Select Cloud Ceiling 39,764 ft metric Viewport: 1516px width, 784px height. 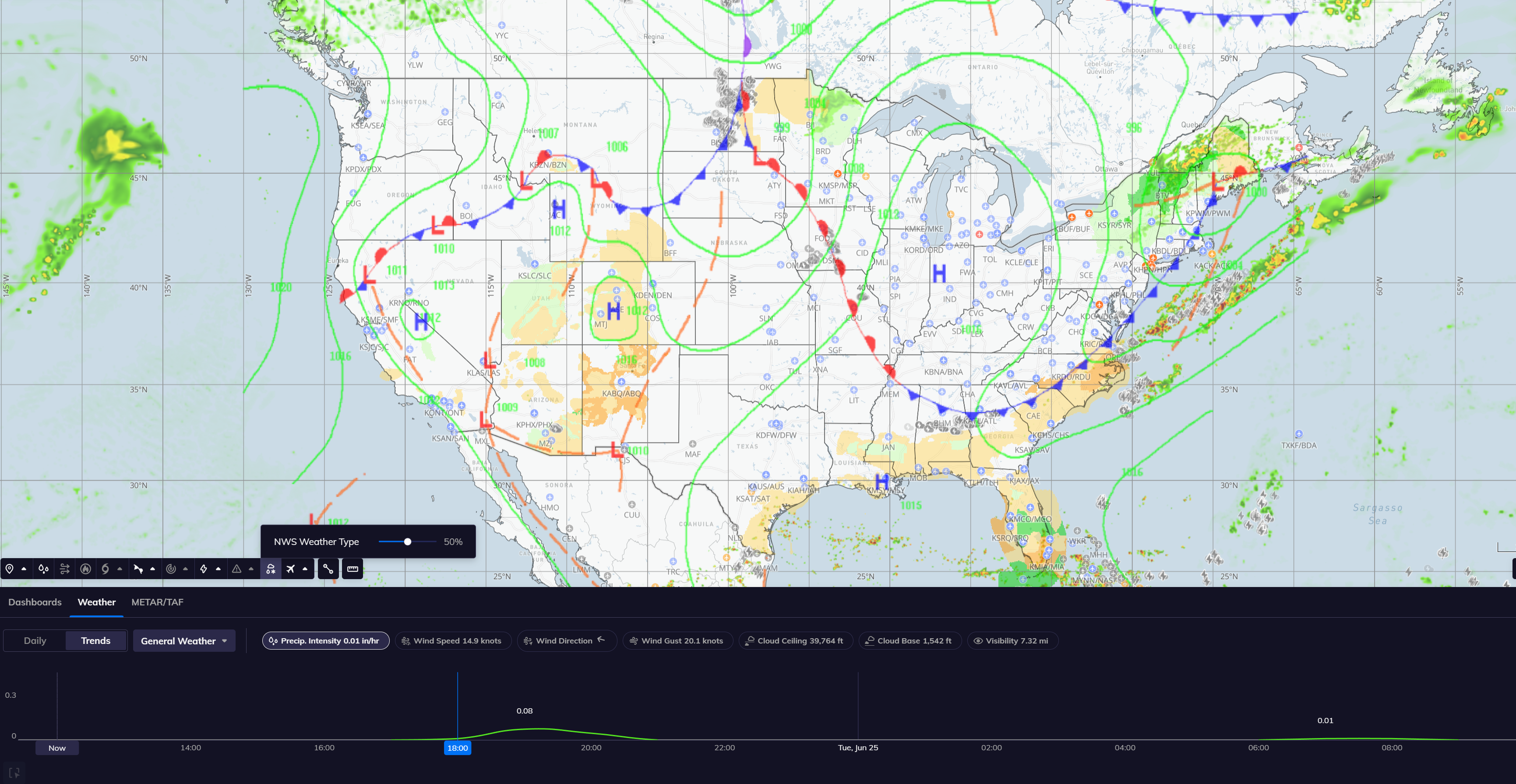click(x=796, y=640)
